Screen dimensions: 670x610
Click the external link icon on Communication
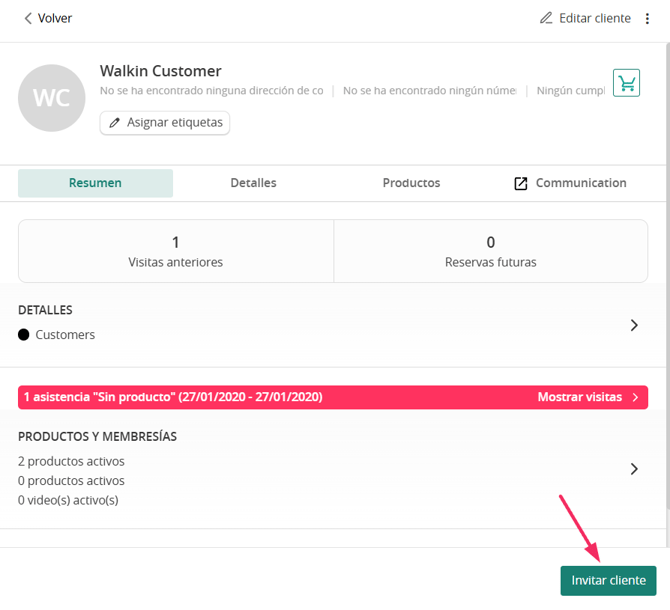coord(520,183)
